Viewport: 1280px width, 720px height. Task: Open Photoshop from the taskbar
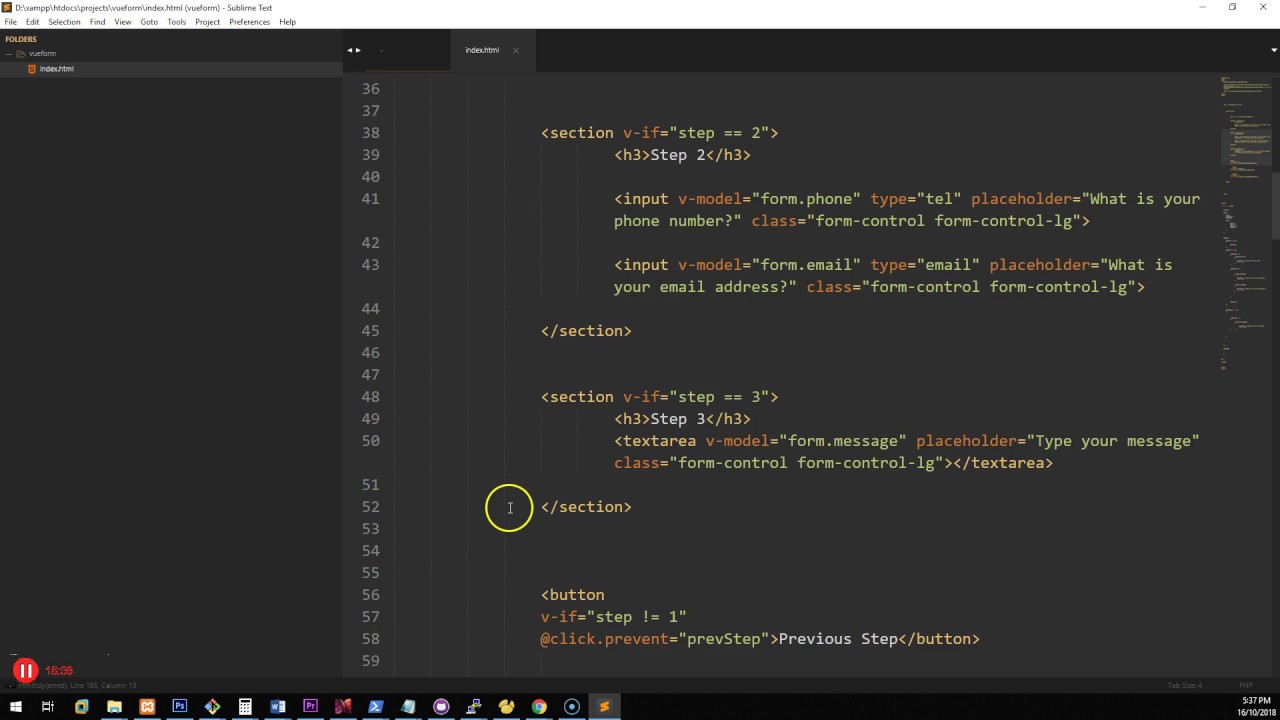(x=180, y=707)
